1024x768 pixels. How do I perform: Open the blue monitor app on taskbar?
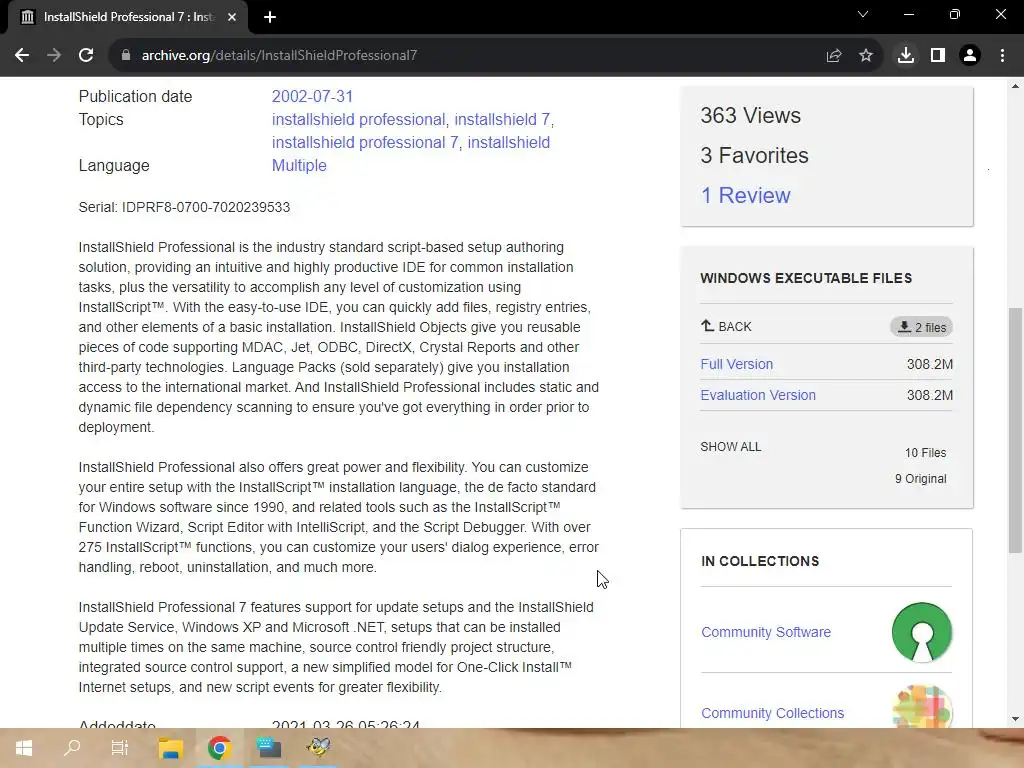click(268, 748)
